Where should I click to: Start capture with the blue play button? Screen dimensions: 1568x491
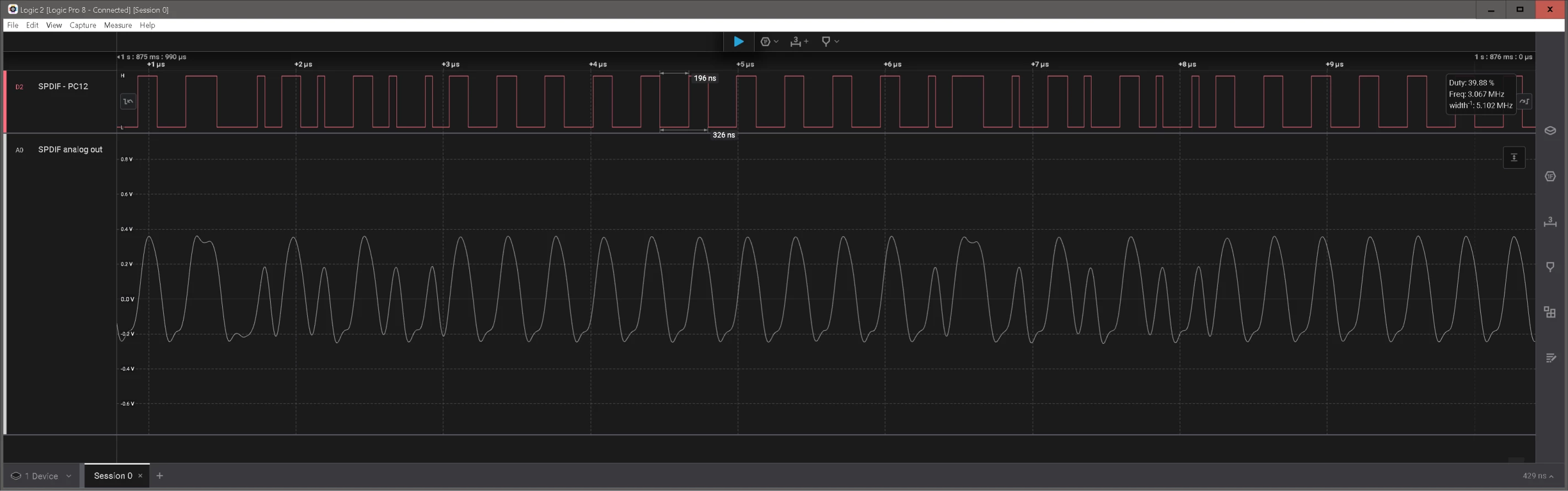click(738, 41)
